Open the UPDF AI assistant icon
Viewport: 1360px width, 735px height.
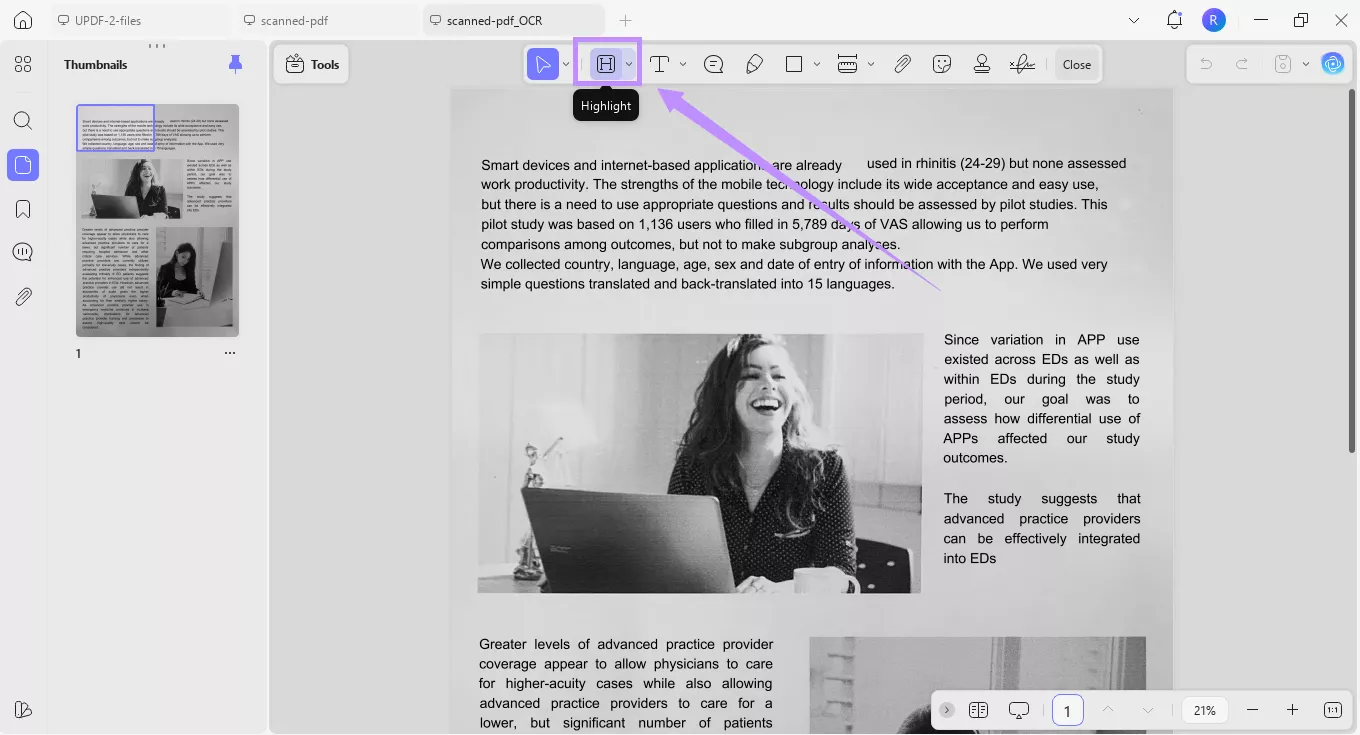(1332, 64)
